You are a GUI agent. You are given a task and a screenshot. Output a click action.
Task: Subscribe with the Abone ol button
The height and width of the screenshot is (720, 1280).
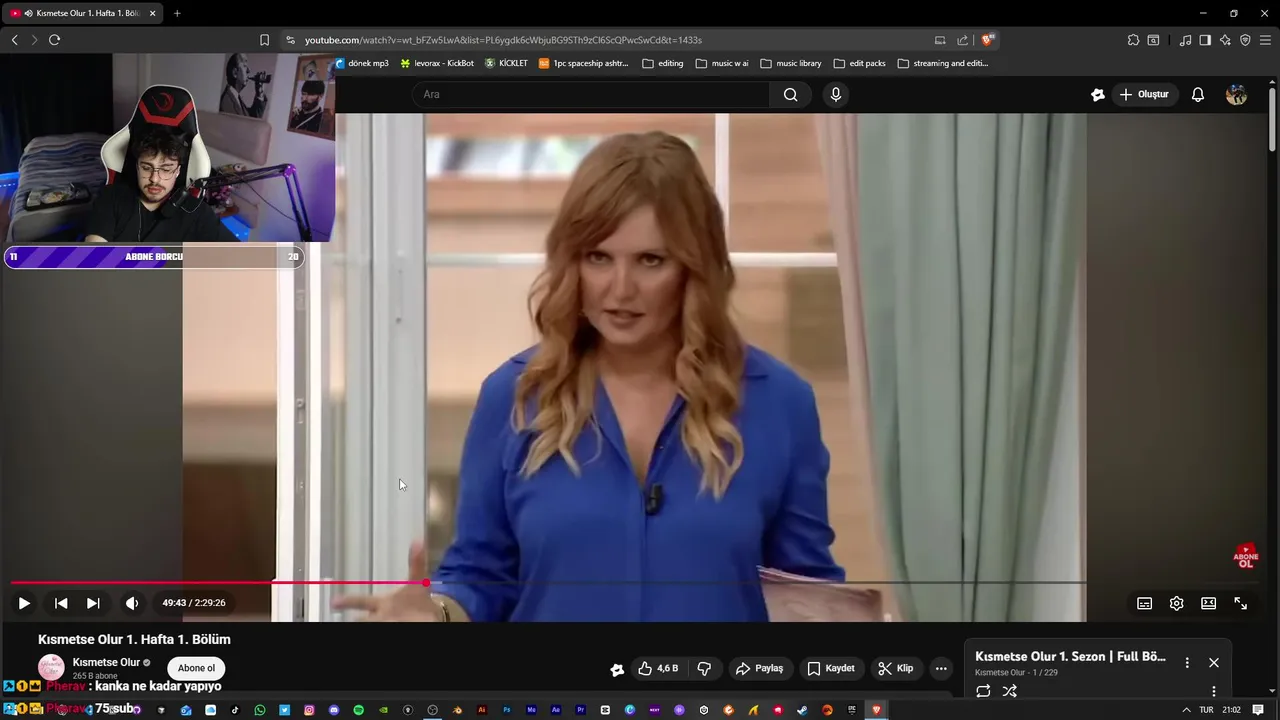[196, 668]
